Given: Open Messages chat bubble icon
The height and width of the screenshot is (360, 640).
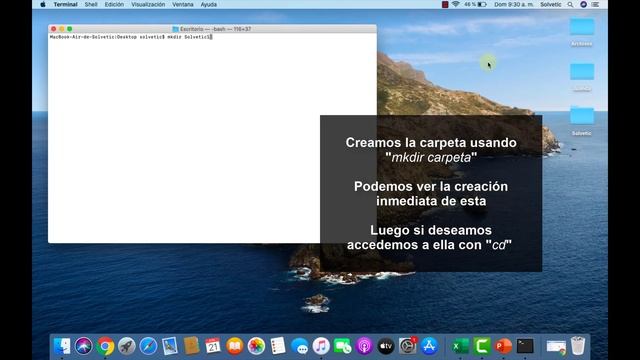Looking at the screenshot, I should (300, 346).
